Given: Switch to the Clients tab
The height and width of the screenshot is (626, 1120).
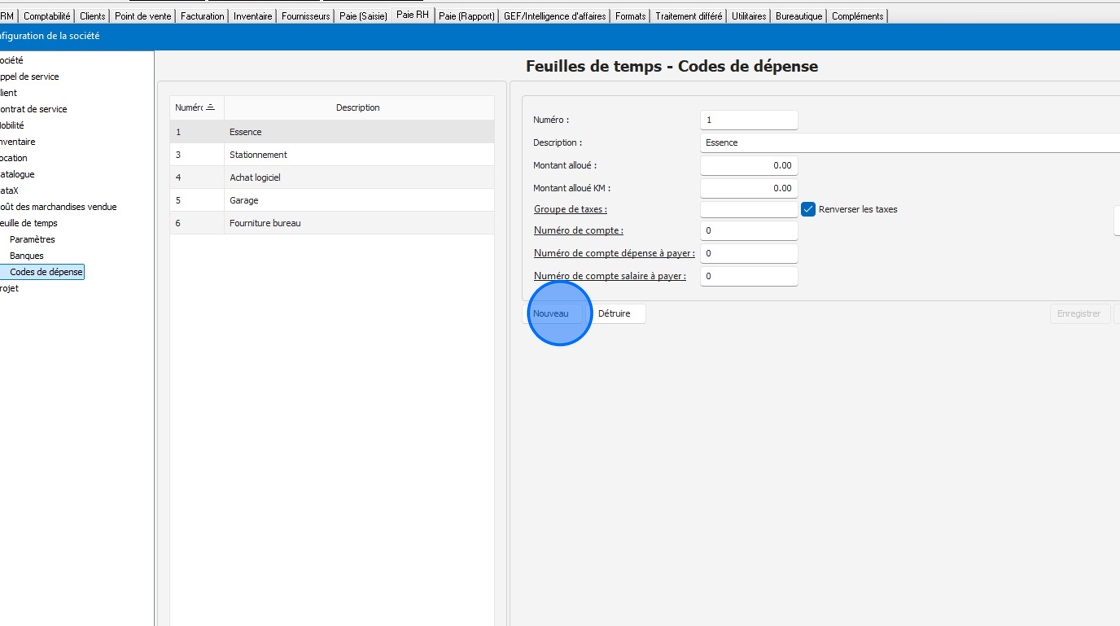Looking at the screenshot, I should (92, 16).
